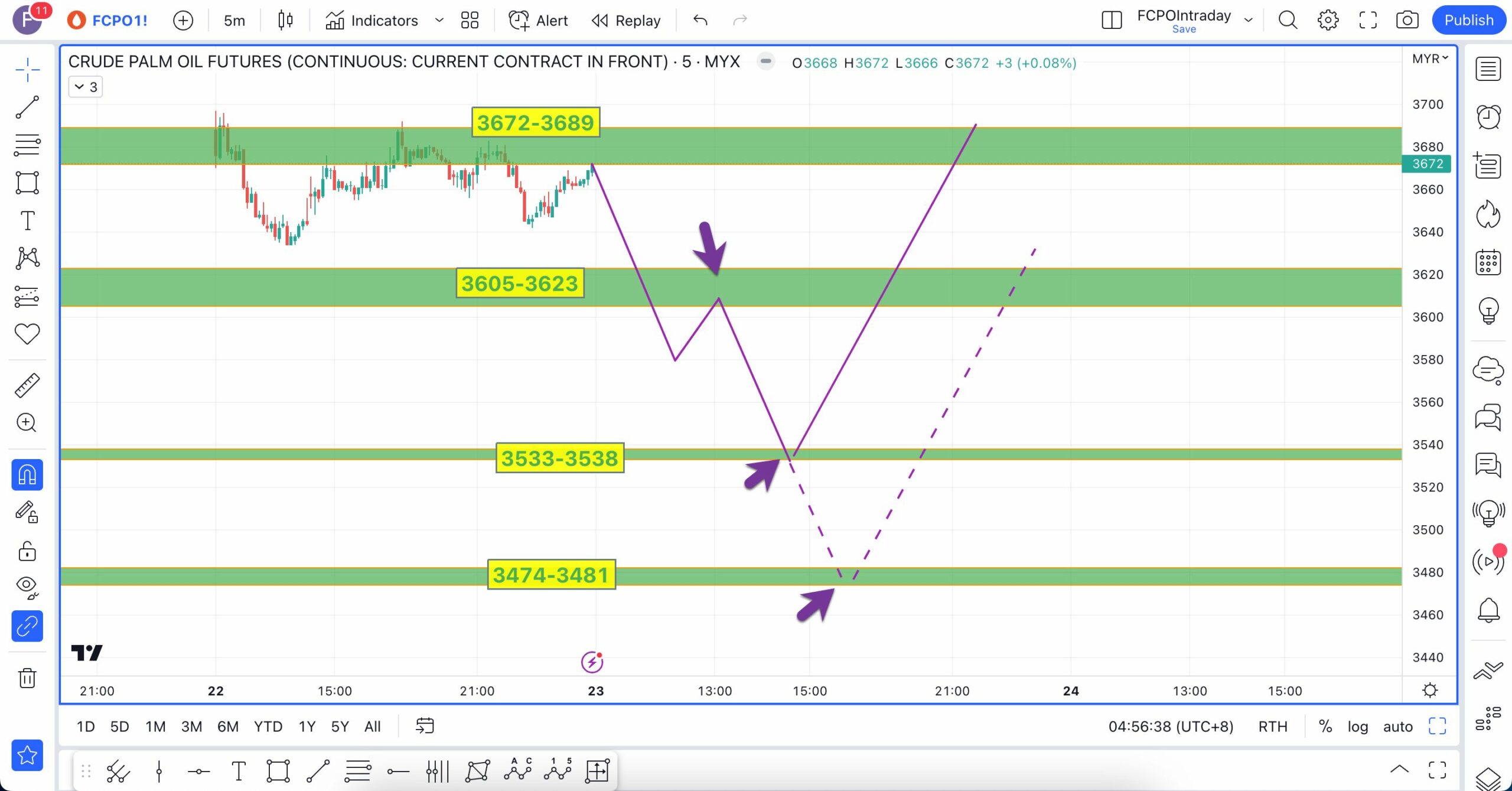Toggle log scale on price axis

coord(1357,727)
